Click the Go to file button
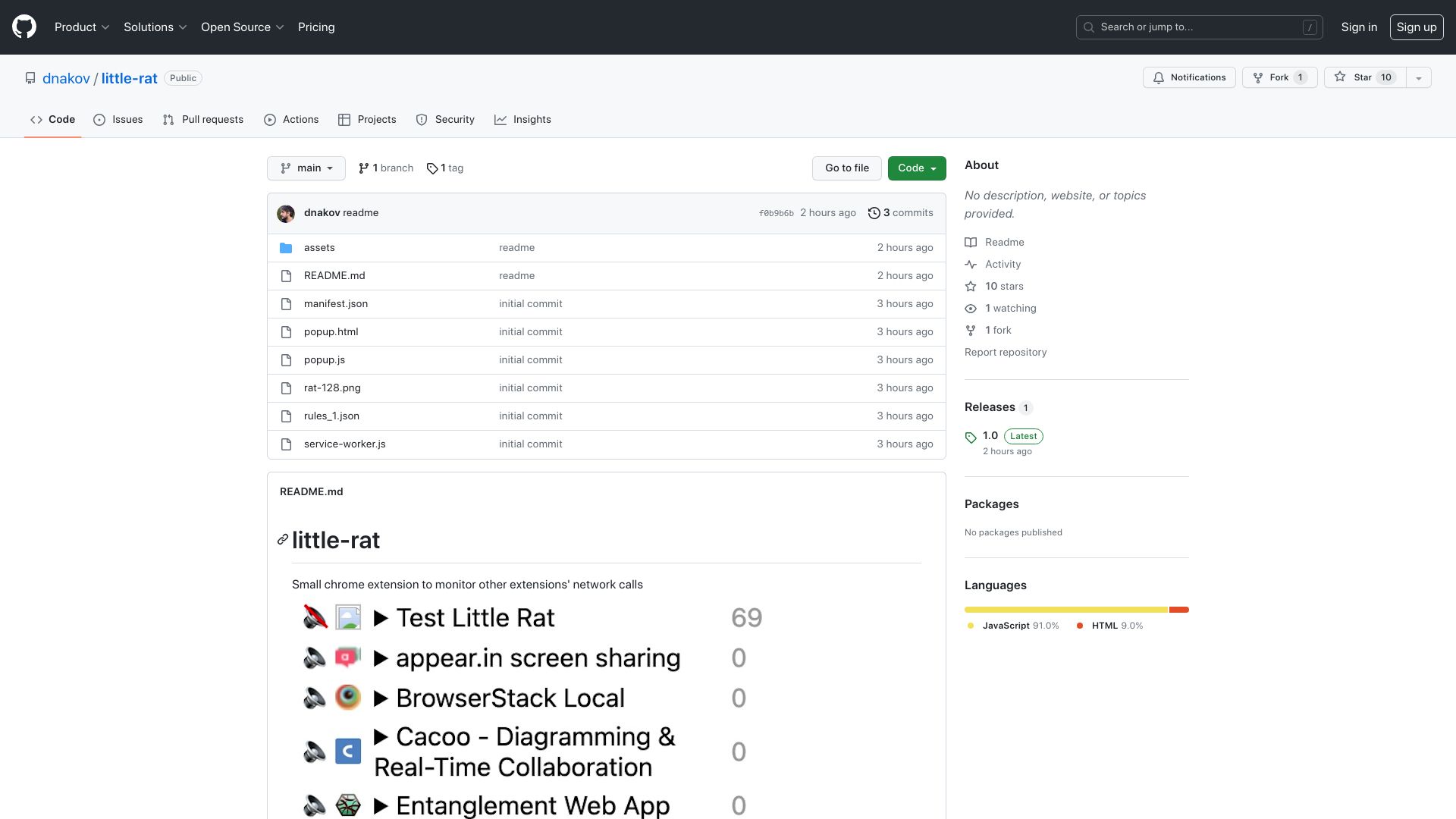Image resolution: width=1456 pixels, height=819 pixels. pyautogui.click(x=847, y=168)
